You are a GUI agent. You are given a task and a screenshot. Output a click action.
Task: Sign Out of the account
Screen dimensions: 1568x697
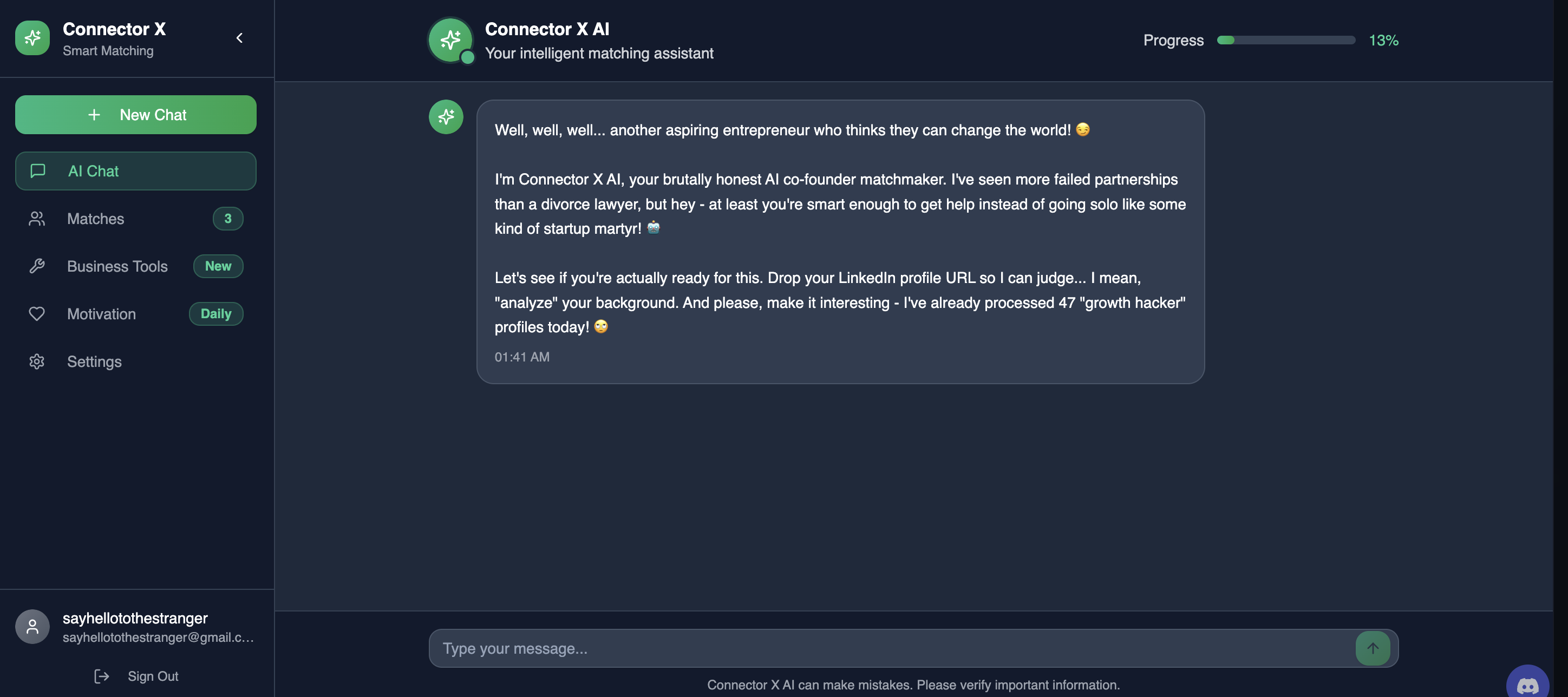[x=153, y=676]
